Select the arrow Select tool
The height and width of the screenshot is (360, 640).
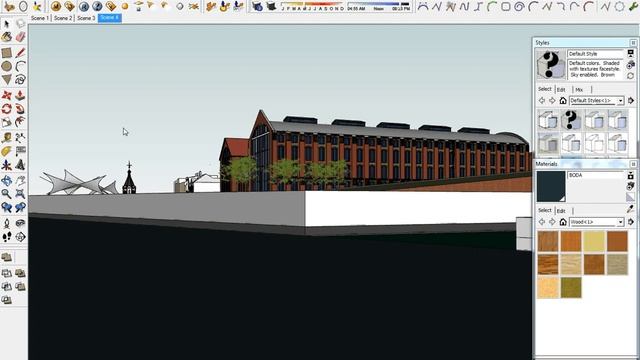pos(7,24)
